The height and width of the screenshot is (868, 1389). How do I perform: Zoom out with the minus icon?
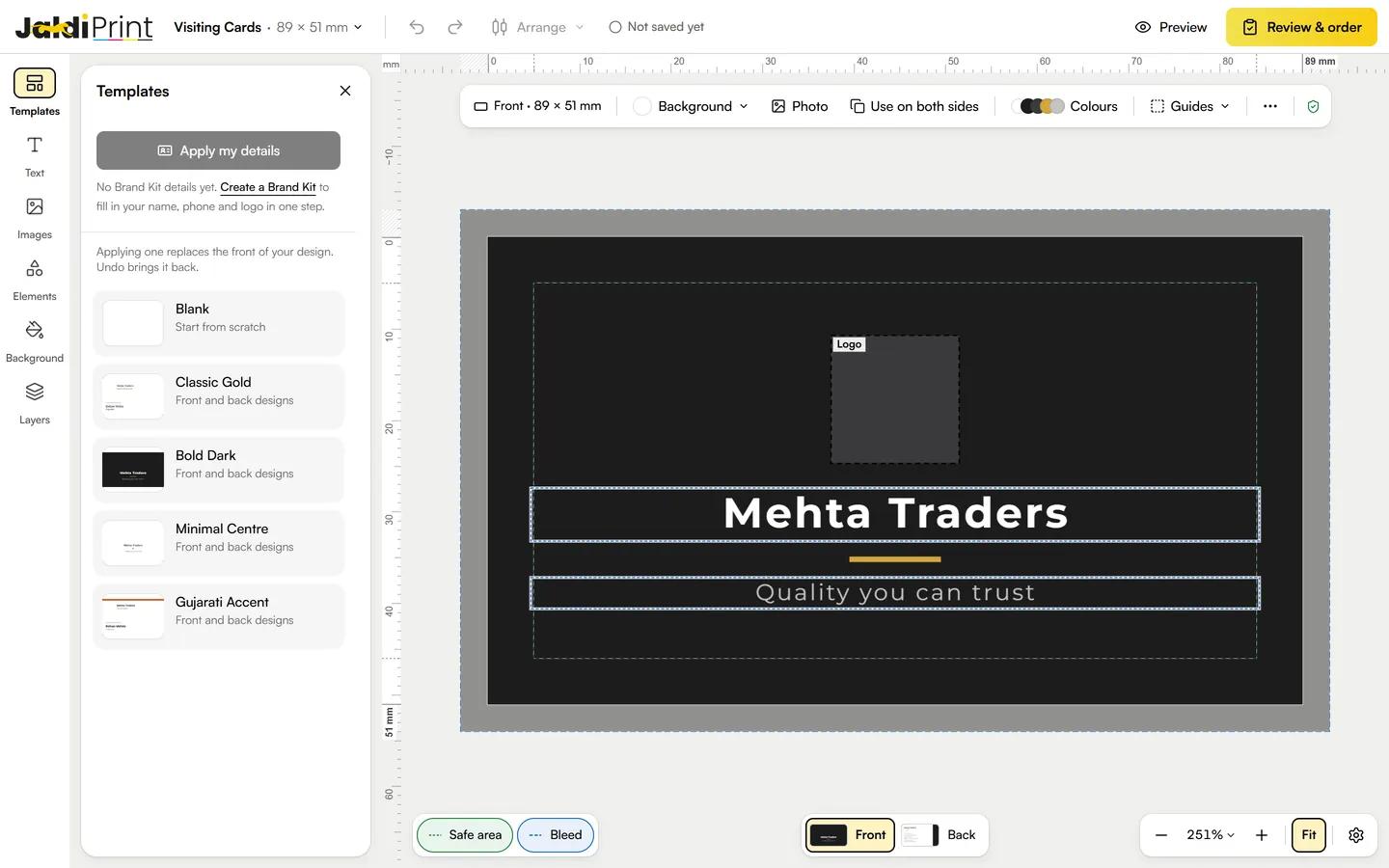click(x=1161, y=835)
